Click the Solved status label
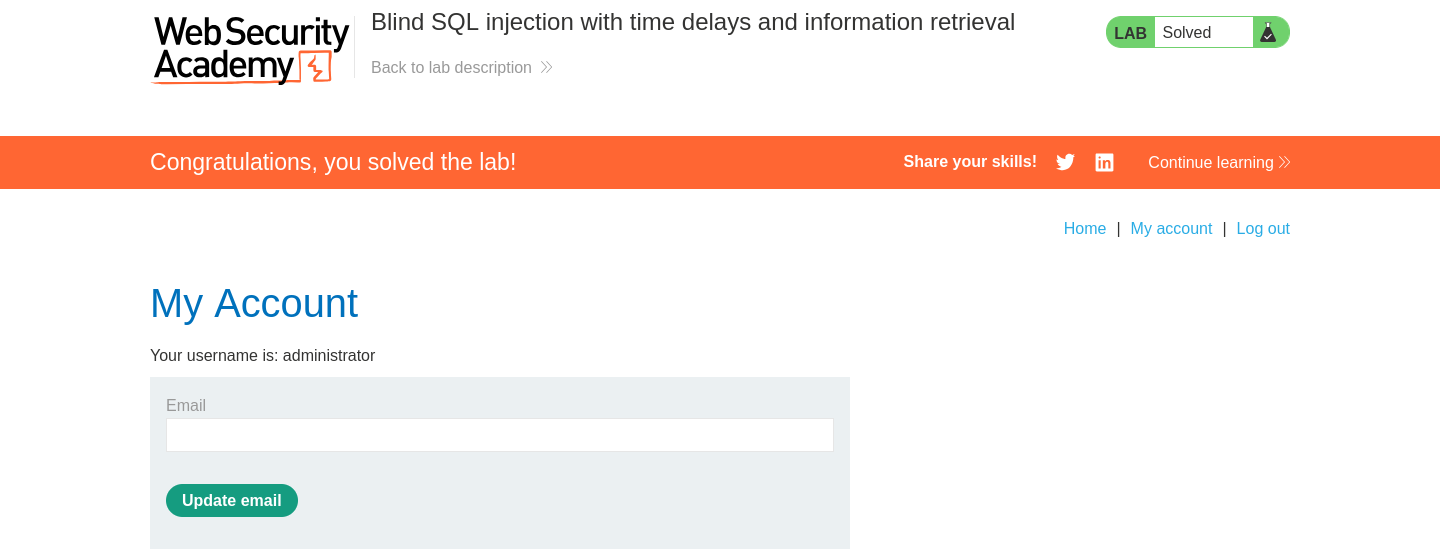 pyautogui.click(x=1186, y=32)
